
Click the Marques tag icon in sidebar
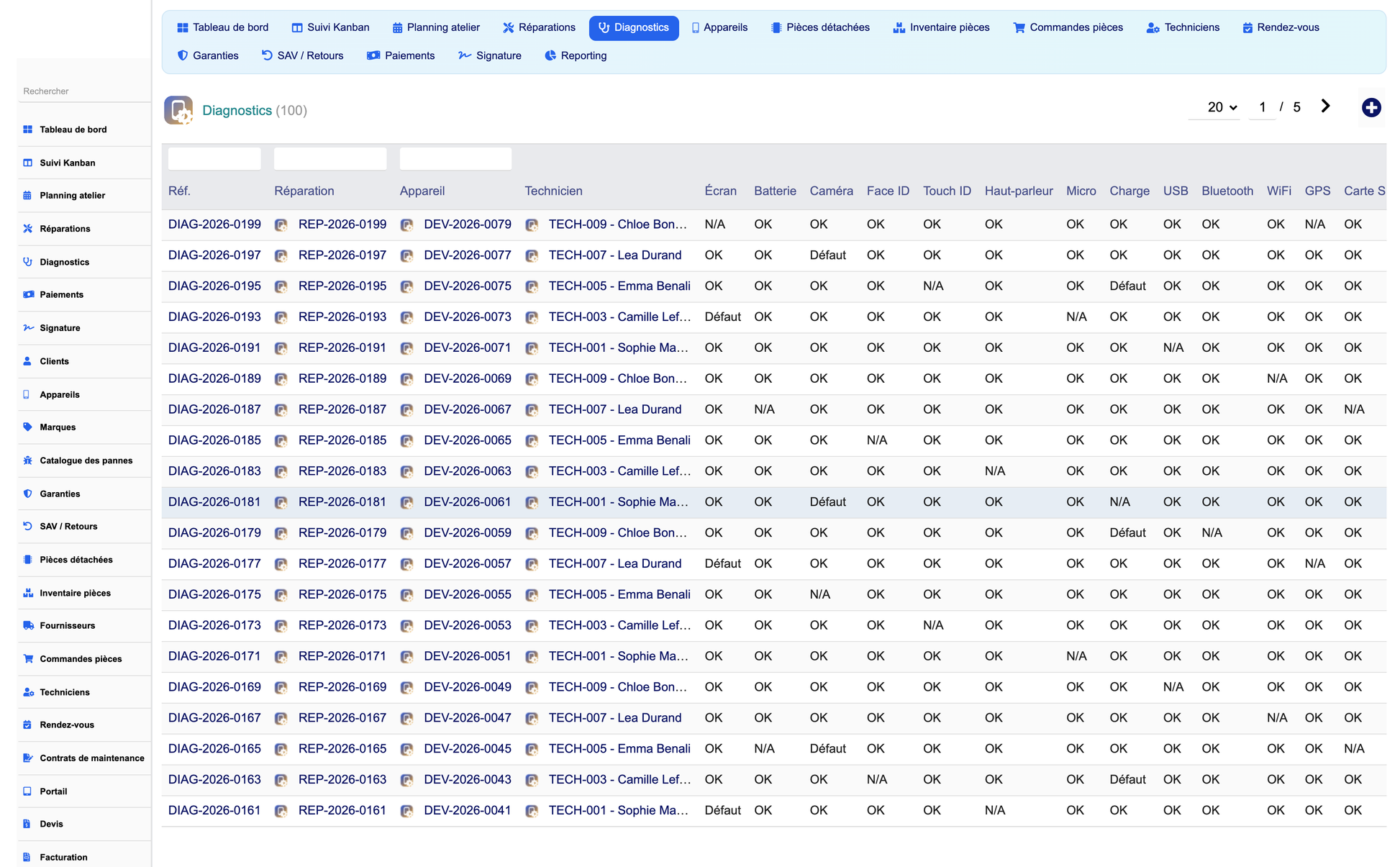[x=28, y=427]
